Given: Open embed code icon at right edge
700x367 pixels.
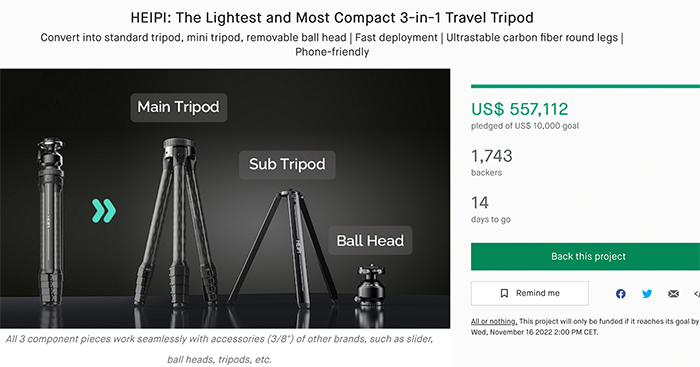Looking at the screenshot, I should [x=697, y=294].
